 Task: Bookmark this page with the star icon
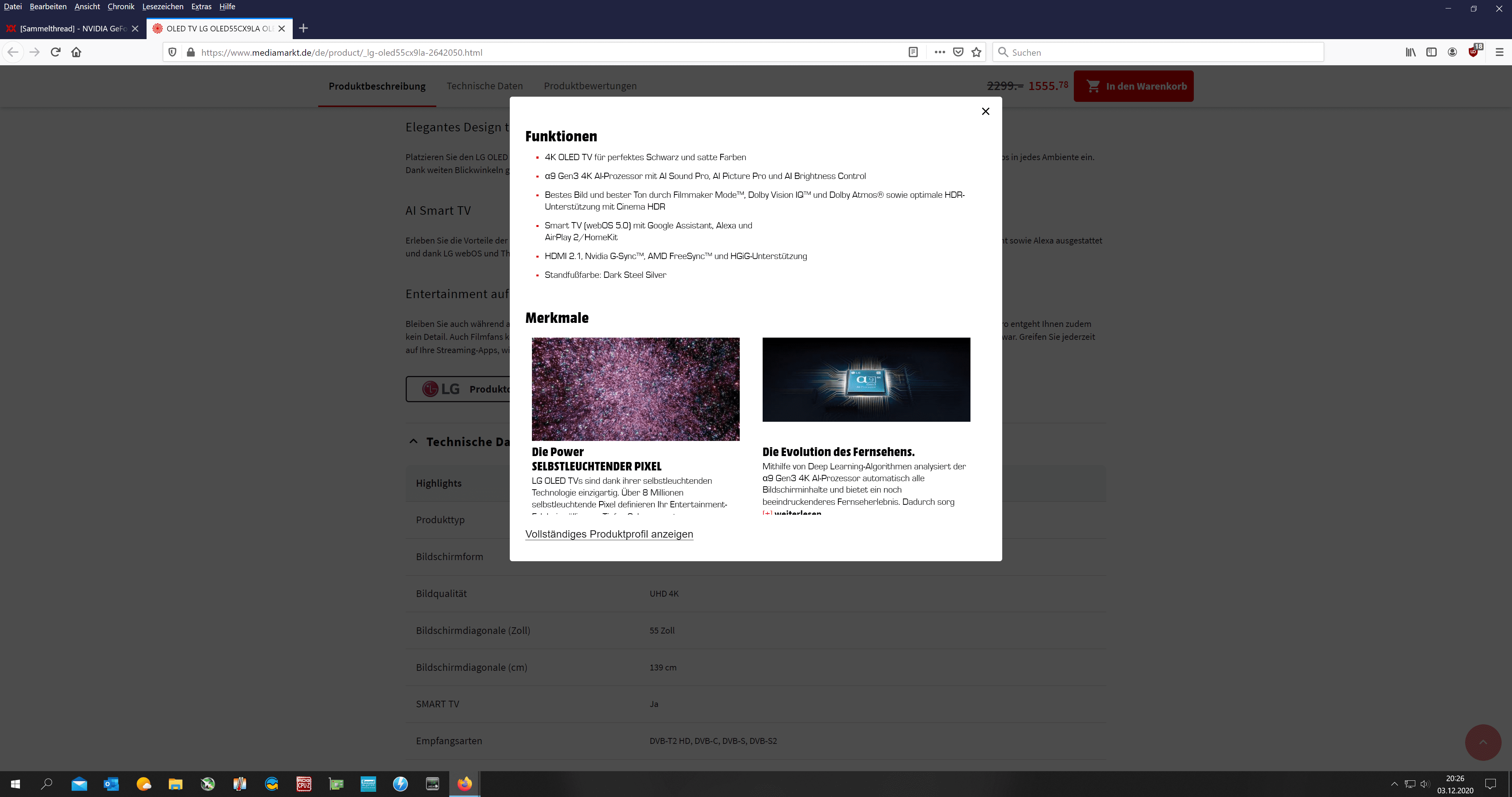pyautogui.click(x=976, y=52)
